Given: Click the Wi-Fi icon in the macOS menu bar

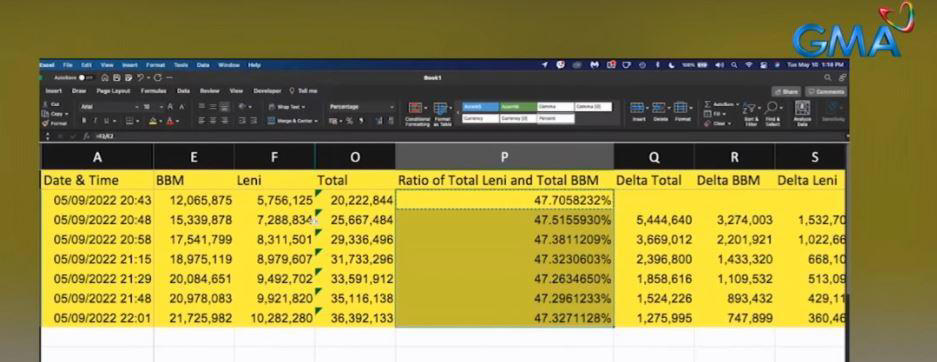Looking at the screenshot, I should pos(748,65).
